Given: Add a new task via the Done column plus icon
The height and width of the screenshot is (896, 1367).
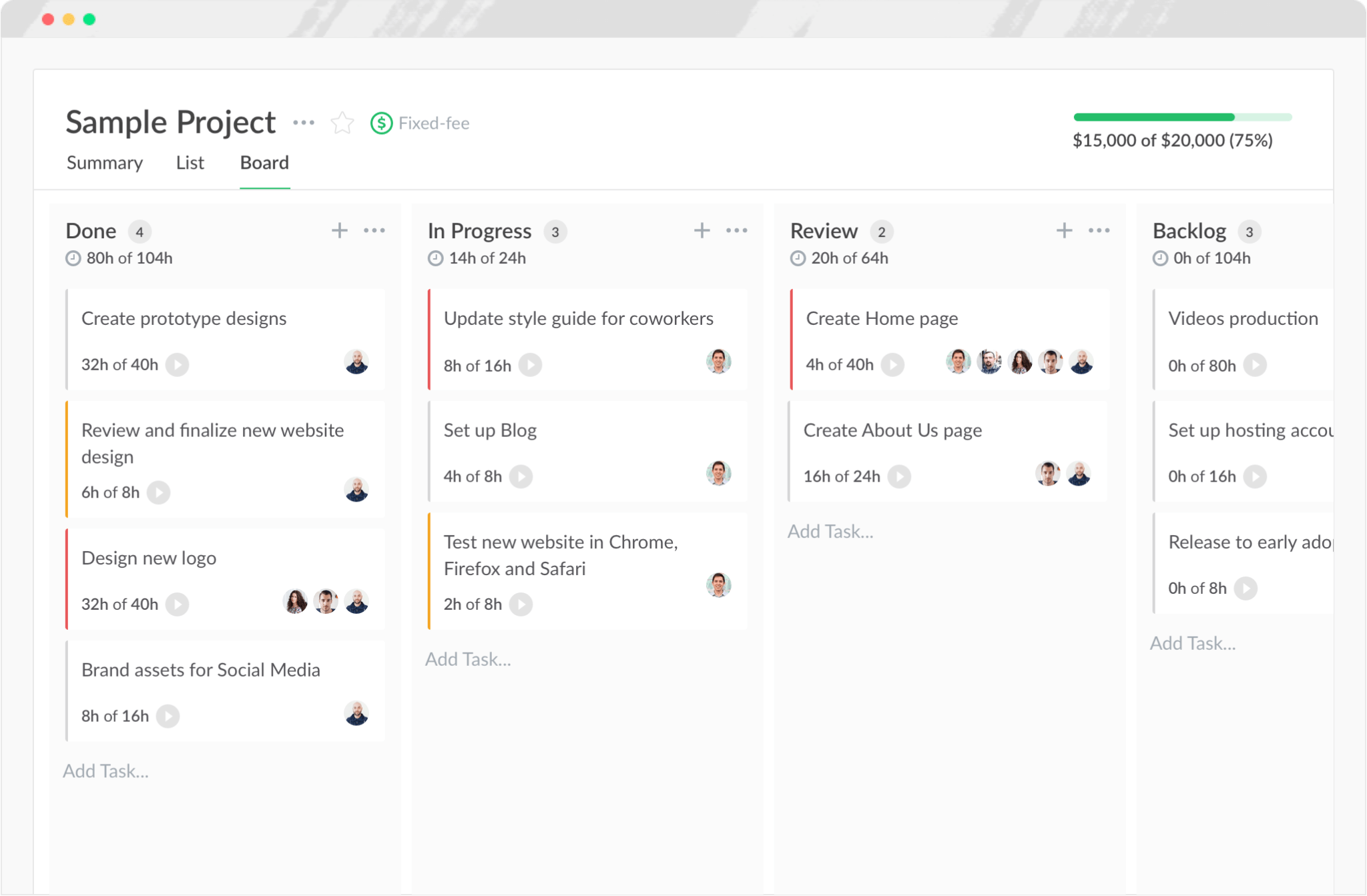Looking at the screenshot, I should pyautogui.click(x=339, y=230).
